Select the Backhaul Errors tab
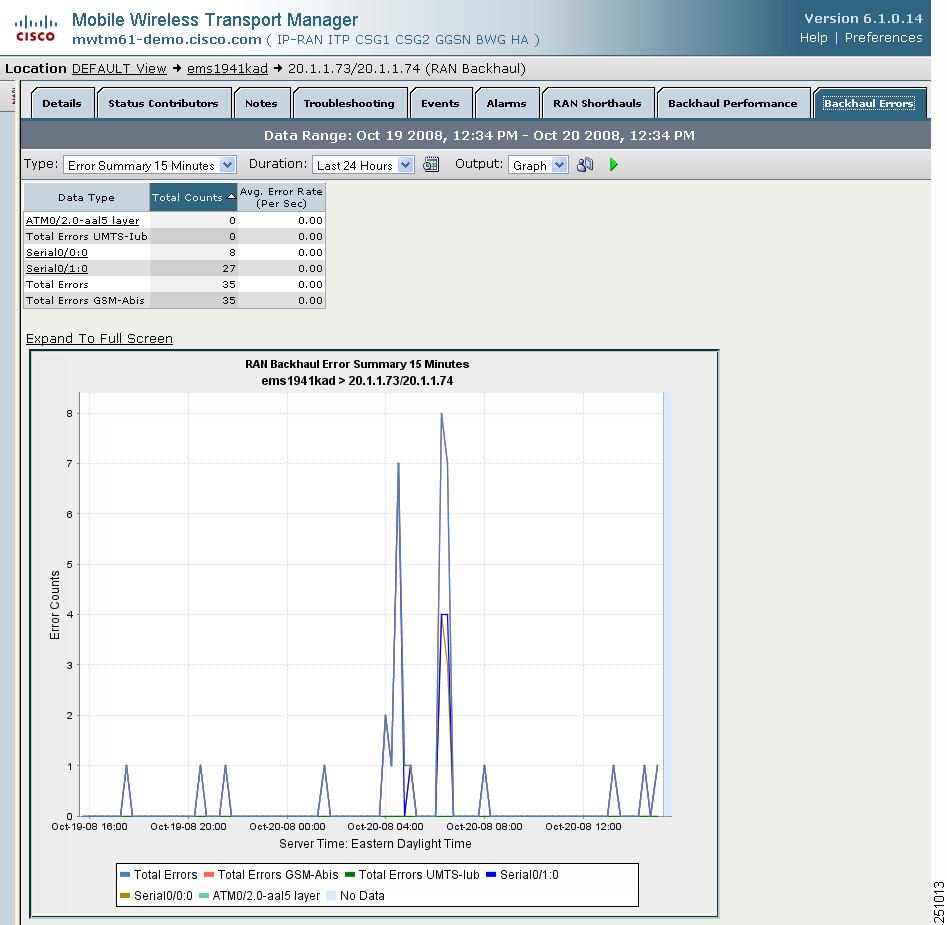Image resolution: width=947 pixels, height=925 pixels. (x=868, y=103)
